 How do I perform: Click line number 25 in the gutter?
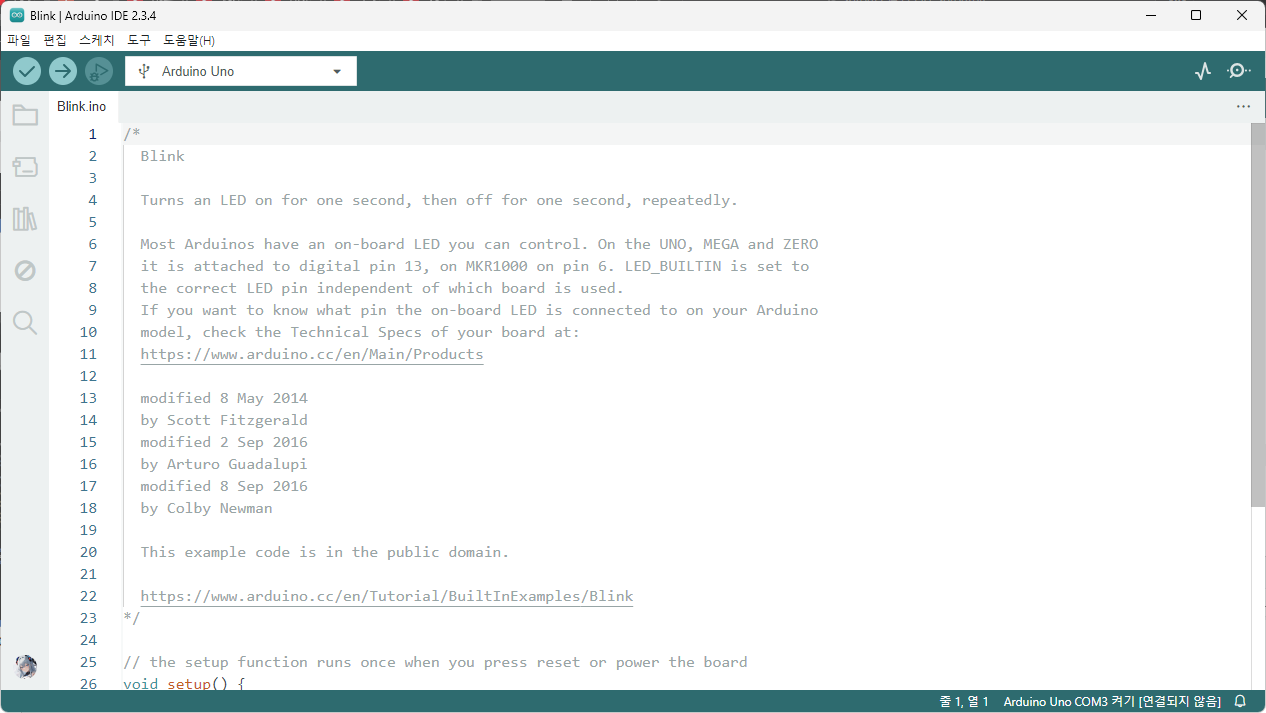click(x=88, y=662)
